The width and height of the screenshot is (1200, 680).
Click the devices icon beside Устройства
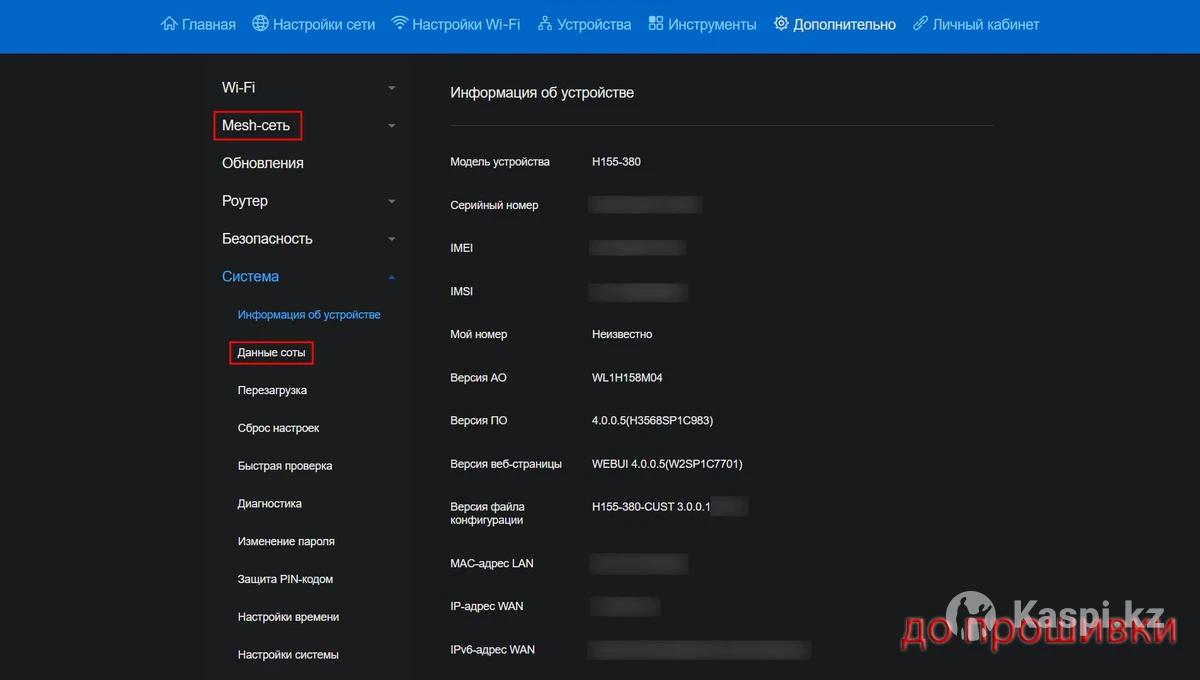pyautogui.click(x=545, y=24)
